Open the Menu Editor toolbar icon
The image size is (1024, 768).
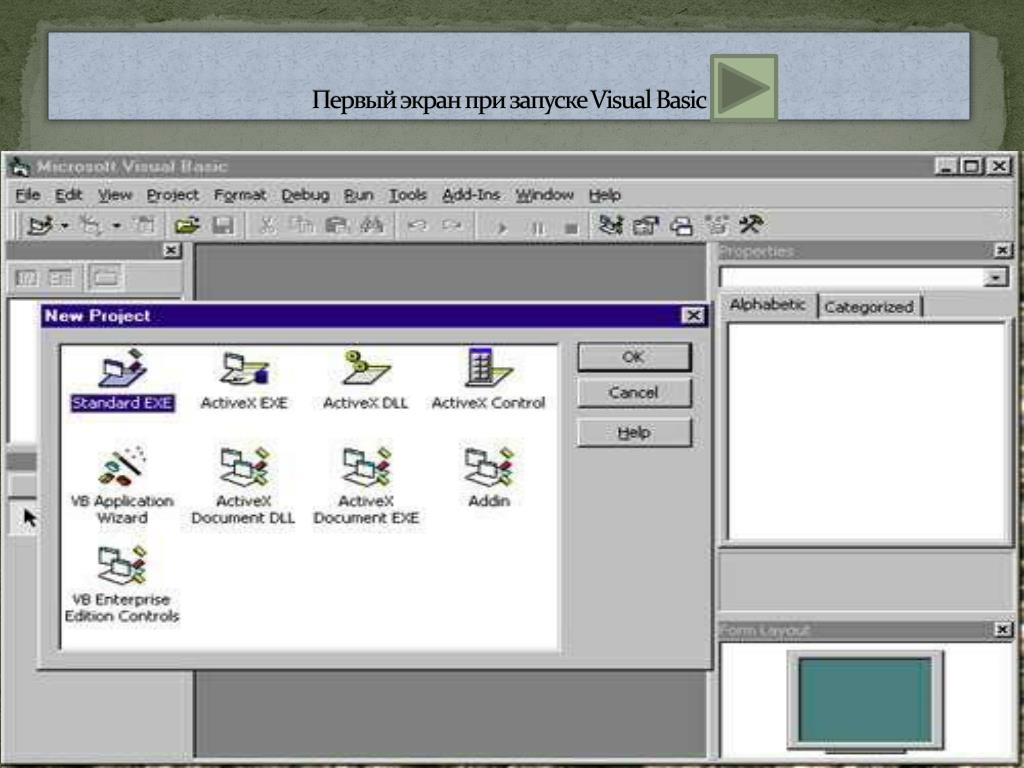[x=143, y=225]
